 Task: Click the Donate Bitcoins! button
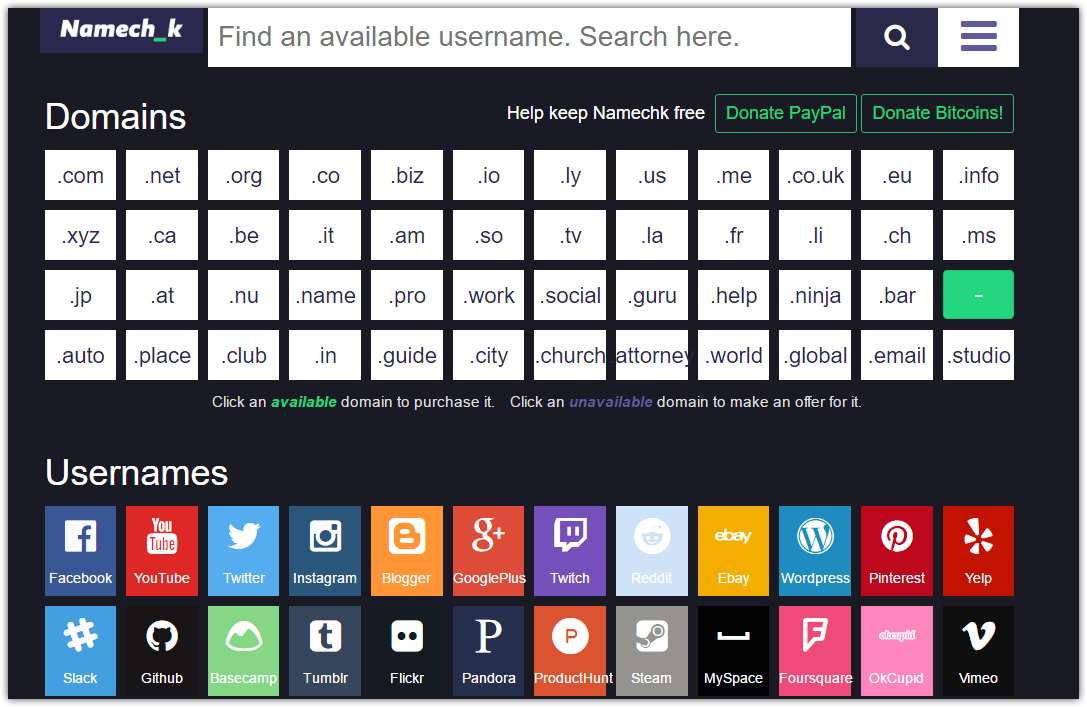point(937,113)
